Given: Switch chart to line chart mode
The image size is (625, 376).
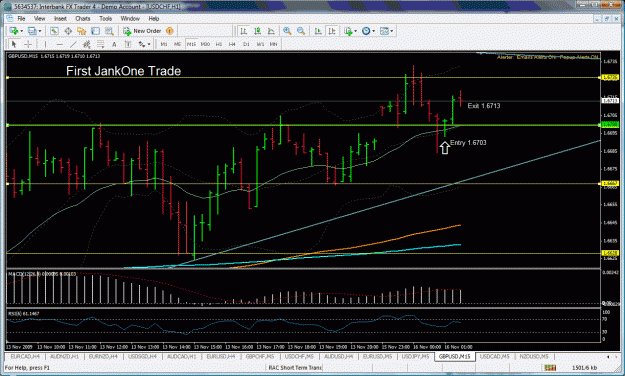Looking at the screenshot, I should coord(271,31).
